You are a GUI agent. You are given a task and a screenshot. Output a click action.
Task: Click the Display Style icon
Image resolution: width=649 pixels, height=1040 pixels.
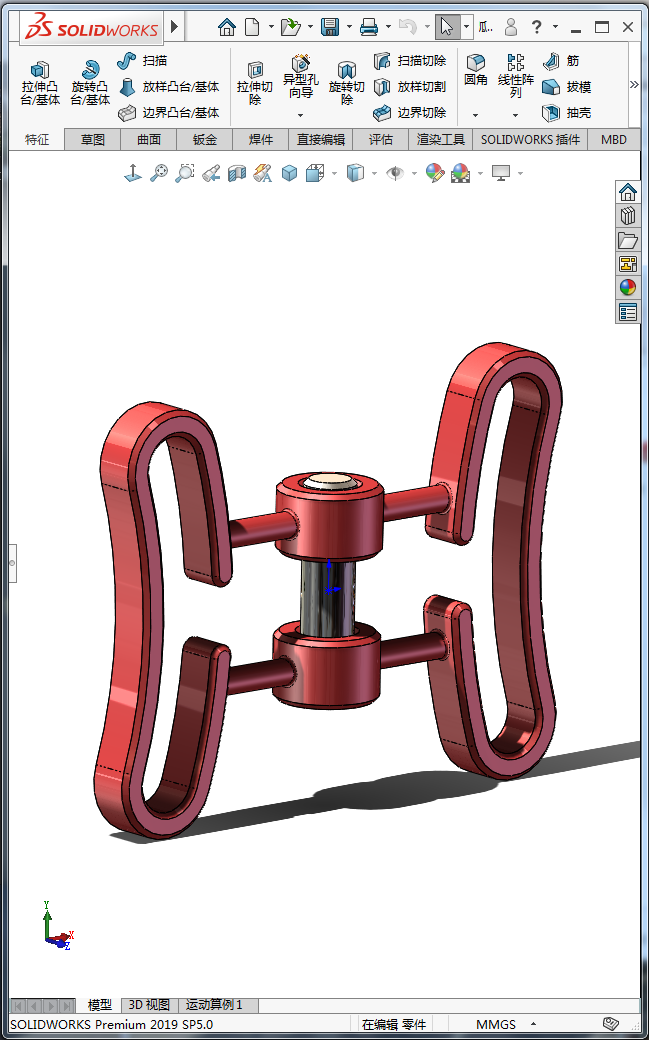[x=356, y=174]
